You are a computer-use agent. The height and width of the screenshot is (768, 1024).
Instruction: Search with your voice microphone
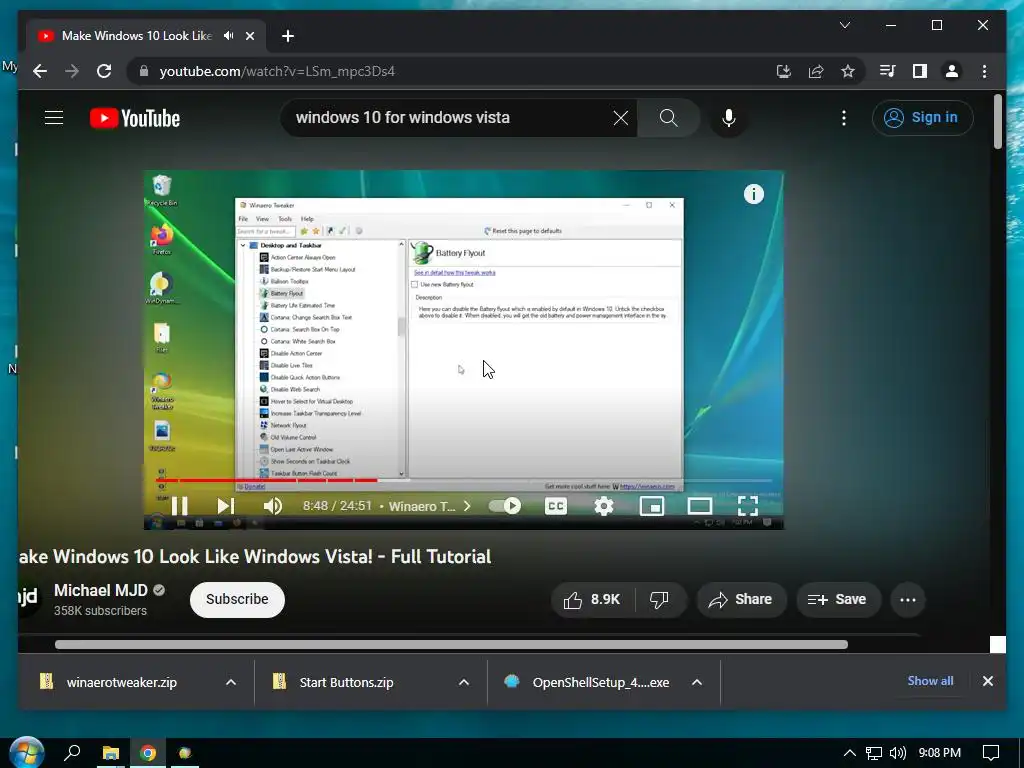(x=729, y=118)
